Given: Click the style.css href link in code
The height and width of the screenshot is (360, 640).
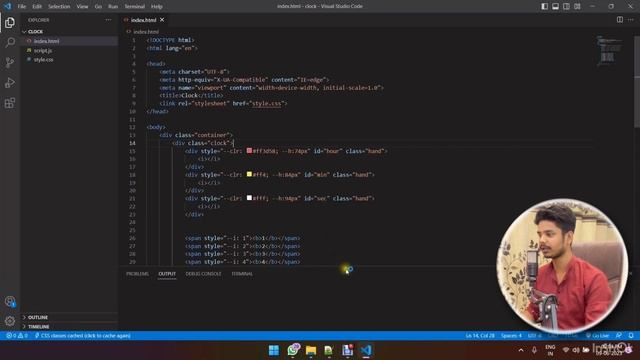Looking at the screenshot, I should 267,104.
